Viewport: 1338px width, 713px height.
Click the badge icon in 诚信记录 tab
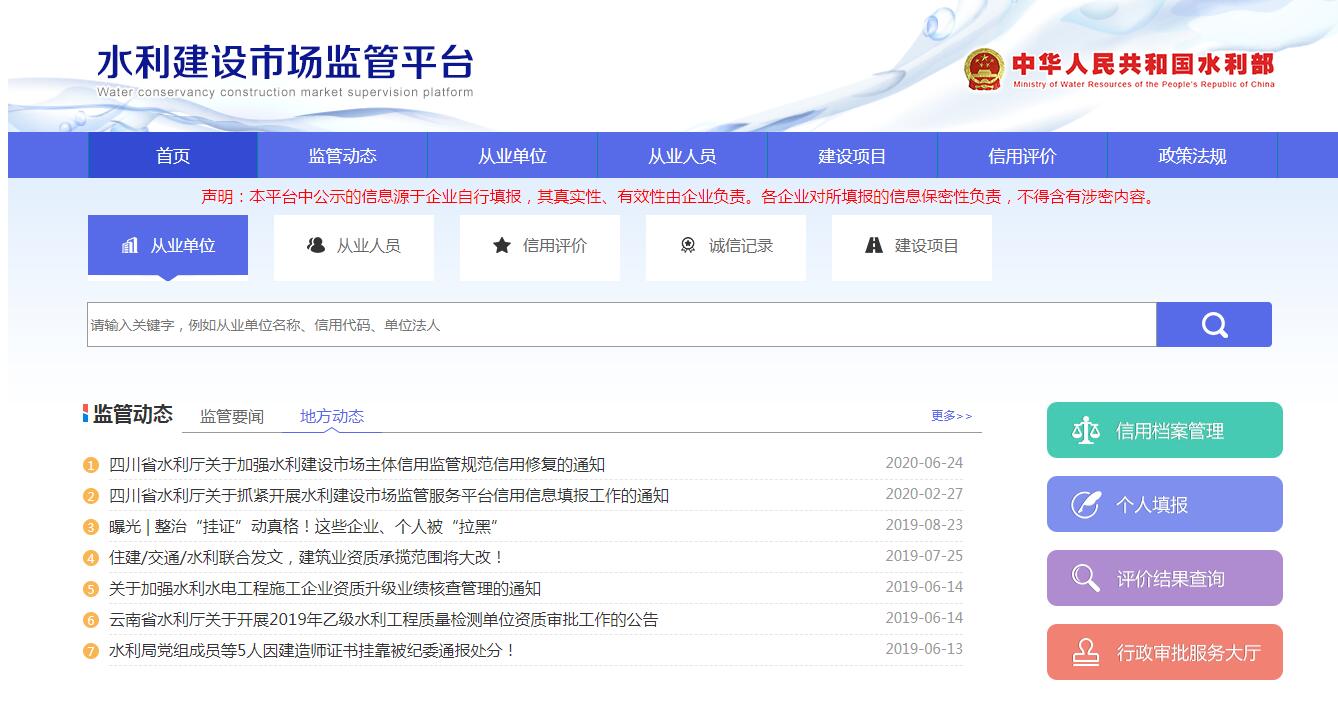(x=688, y=245)
